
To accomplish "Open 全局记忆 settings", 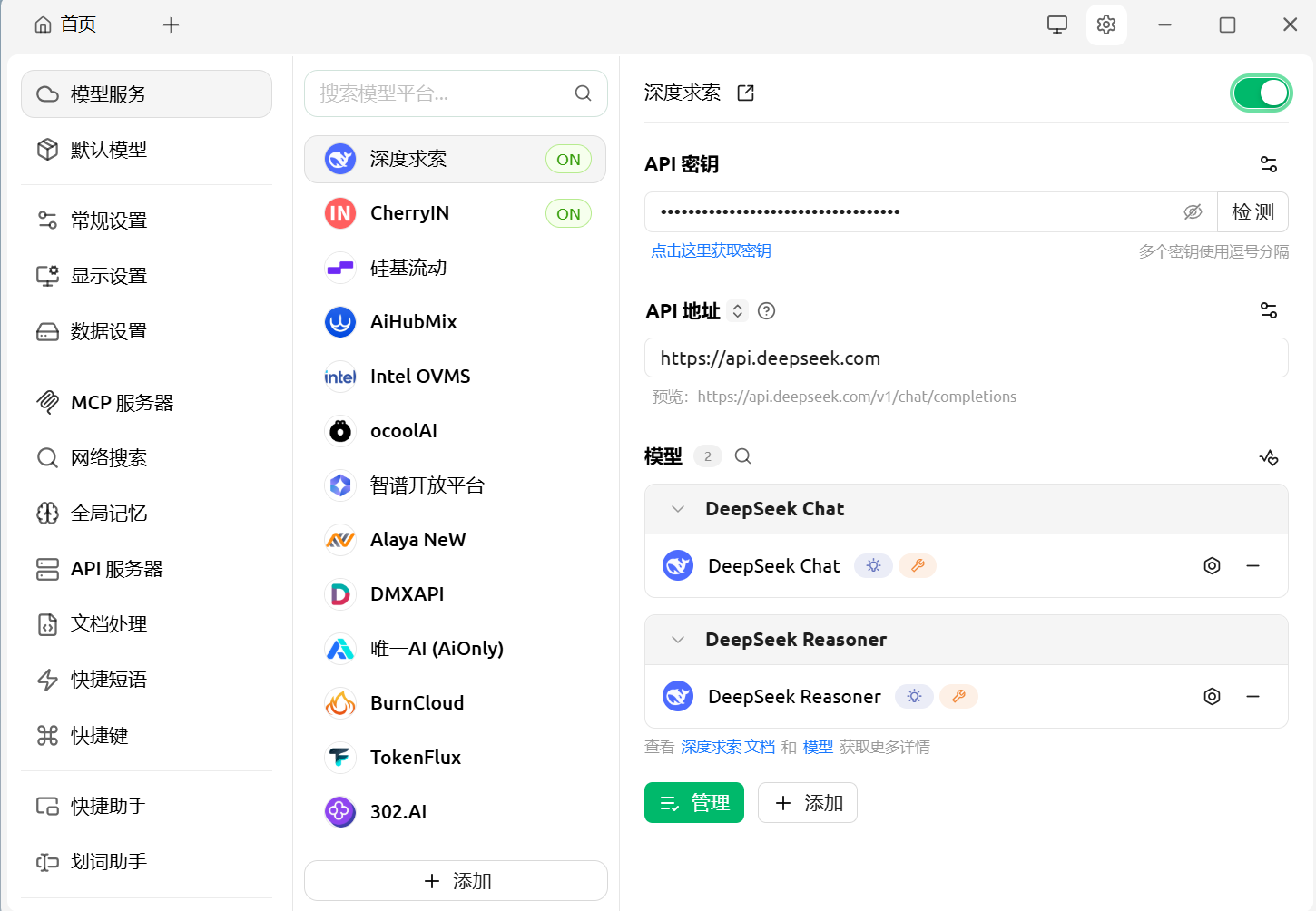I will [x=146, y=514].
